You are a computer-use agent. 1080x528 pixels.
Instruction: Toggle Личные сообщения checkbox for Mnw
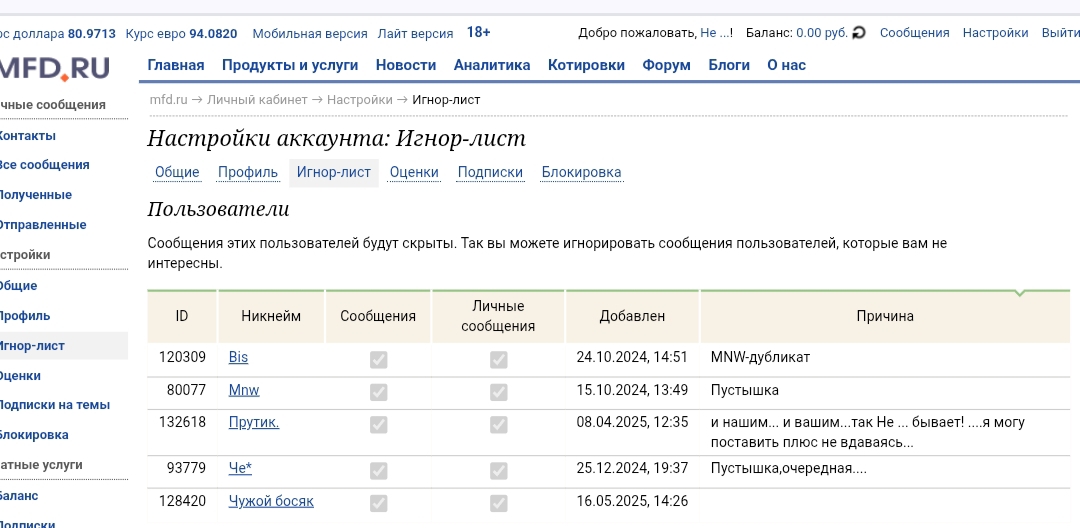(x=498, y=392)
